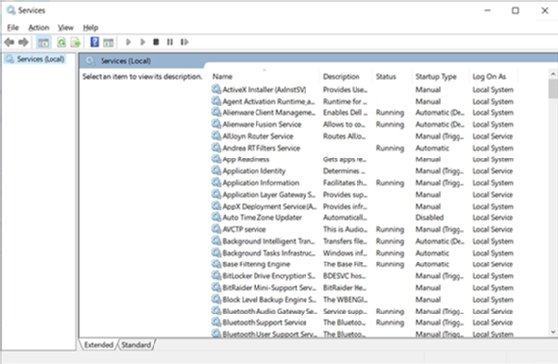This screenshot has height=364, width=558.
Task: Click 'The WBENGI..' description text
Action: [x=344, y=299]
